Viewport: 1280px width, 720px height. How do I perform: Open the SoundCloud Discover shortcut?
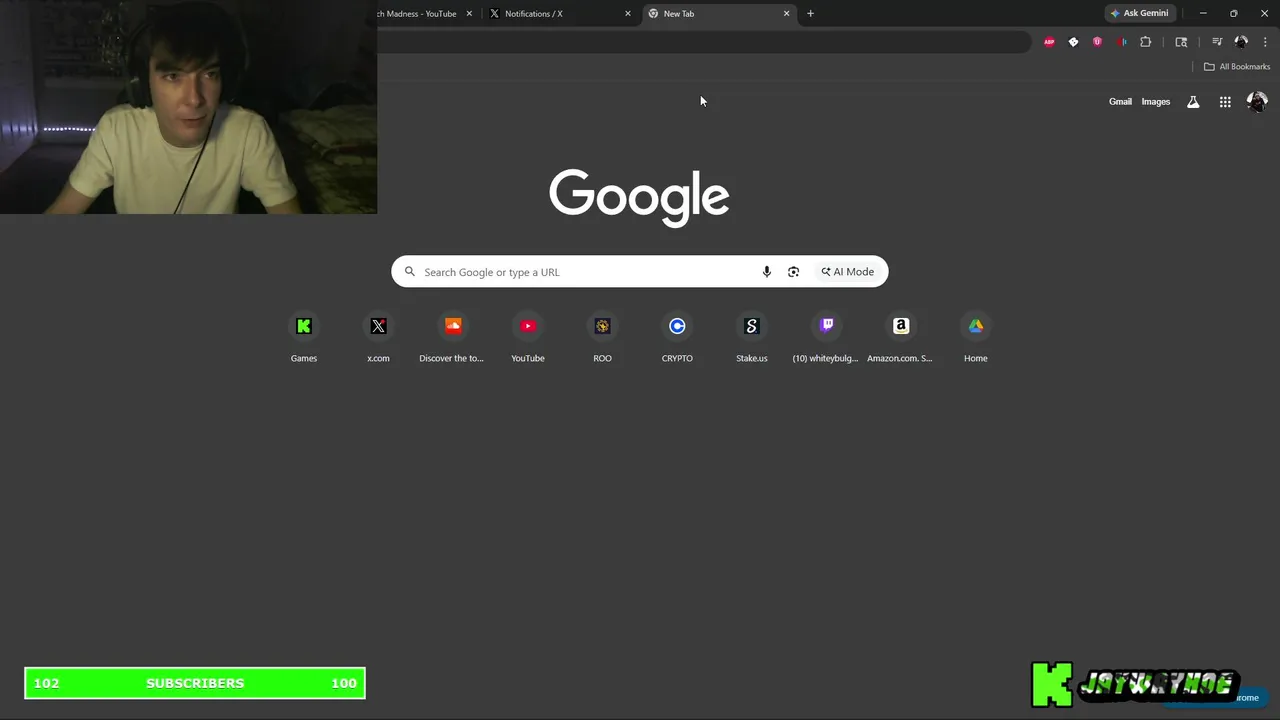click(453, 337)
